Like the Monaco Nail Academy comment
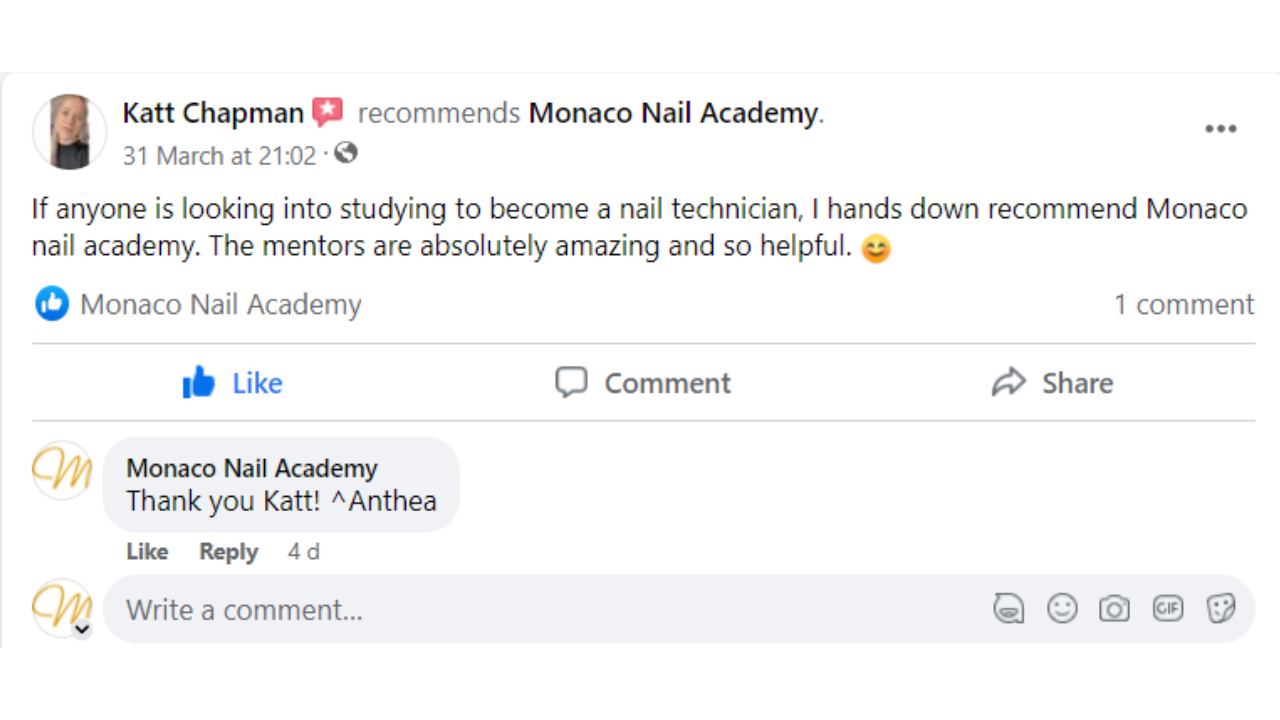1280x720 pixels. point(147,552)
